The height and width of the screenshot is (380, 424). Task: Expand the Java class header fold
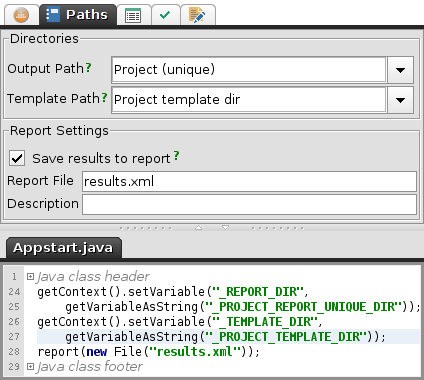[x=30, y=276]
